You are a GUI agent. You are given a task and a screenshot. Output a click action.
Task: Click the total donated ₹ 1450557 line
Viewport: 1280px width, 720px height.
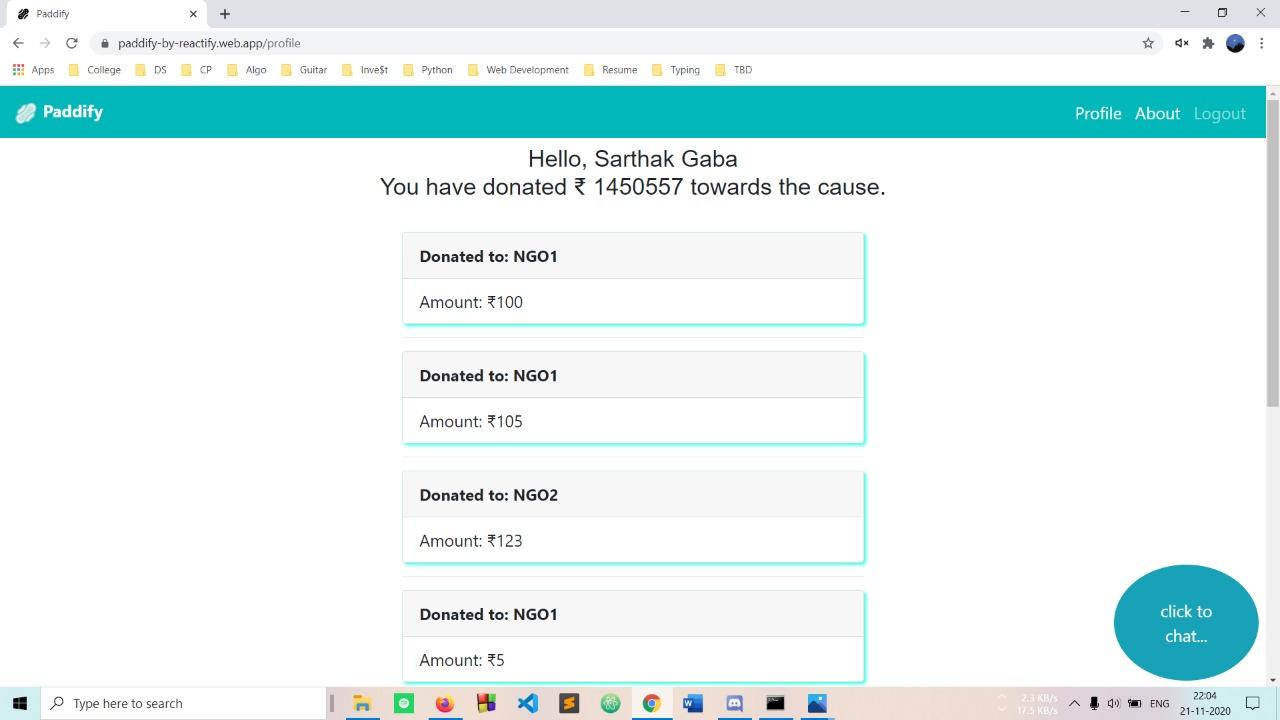coord(633,187)
